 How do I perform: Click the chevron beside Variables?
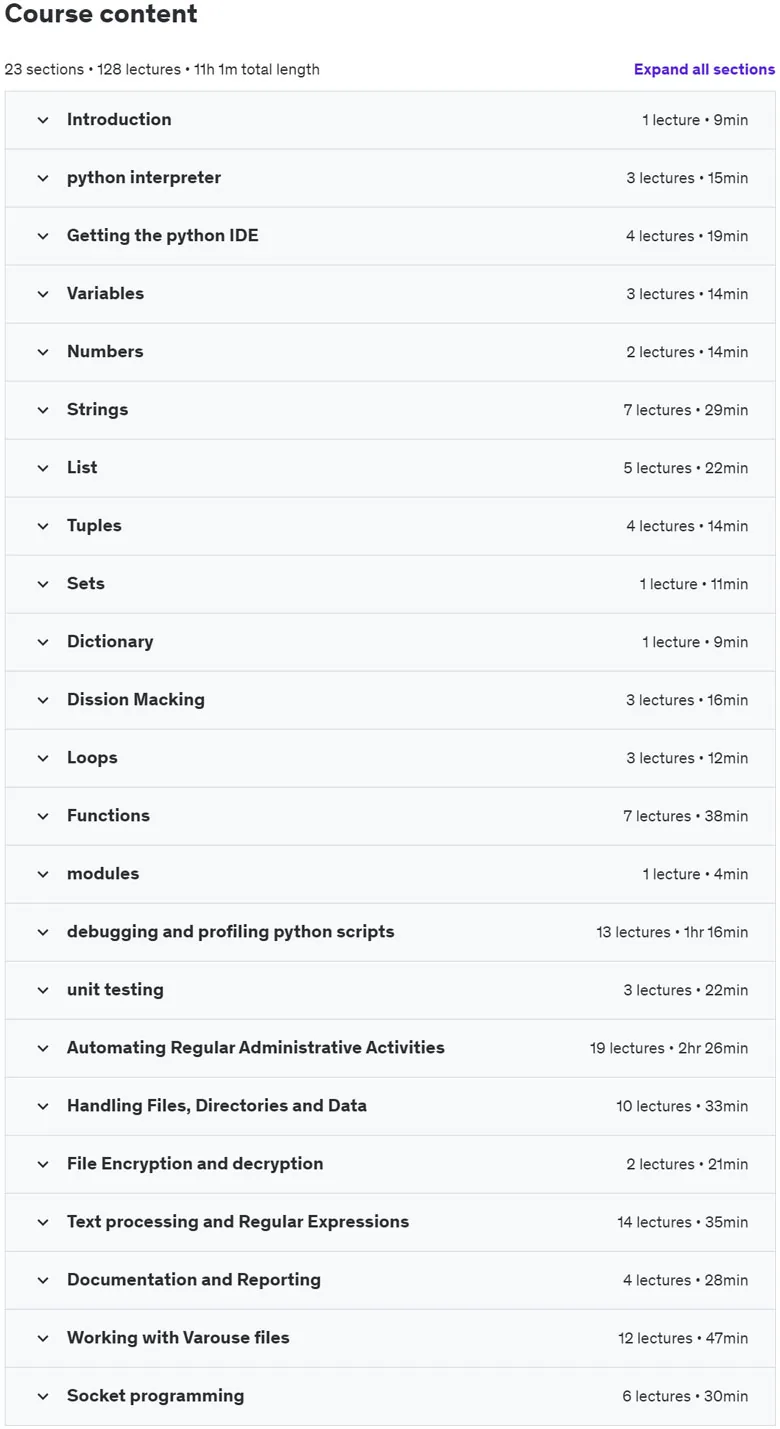pyautogui.click(x=43, y=294)
